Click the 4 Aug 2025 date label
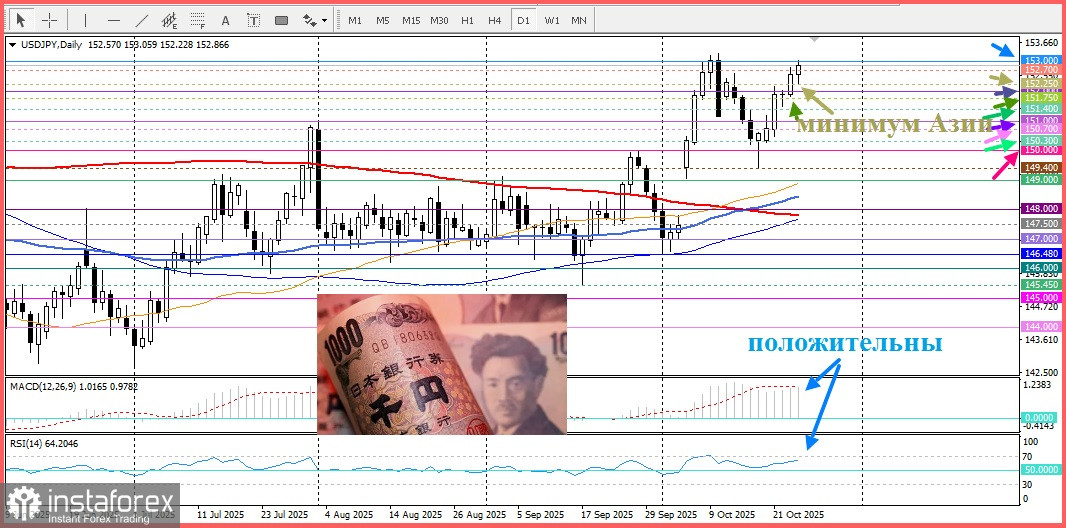This screenshot has height=528, width=1066. click(x=349, y=514)
